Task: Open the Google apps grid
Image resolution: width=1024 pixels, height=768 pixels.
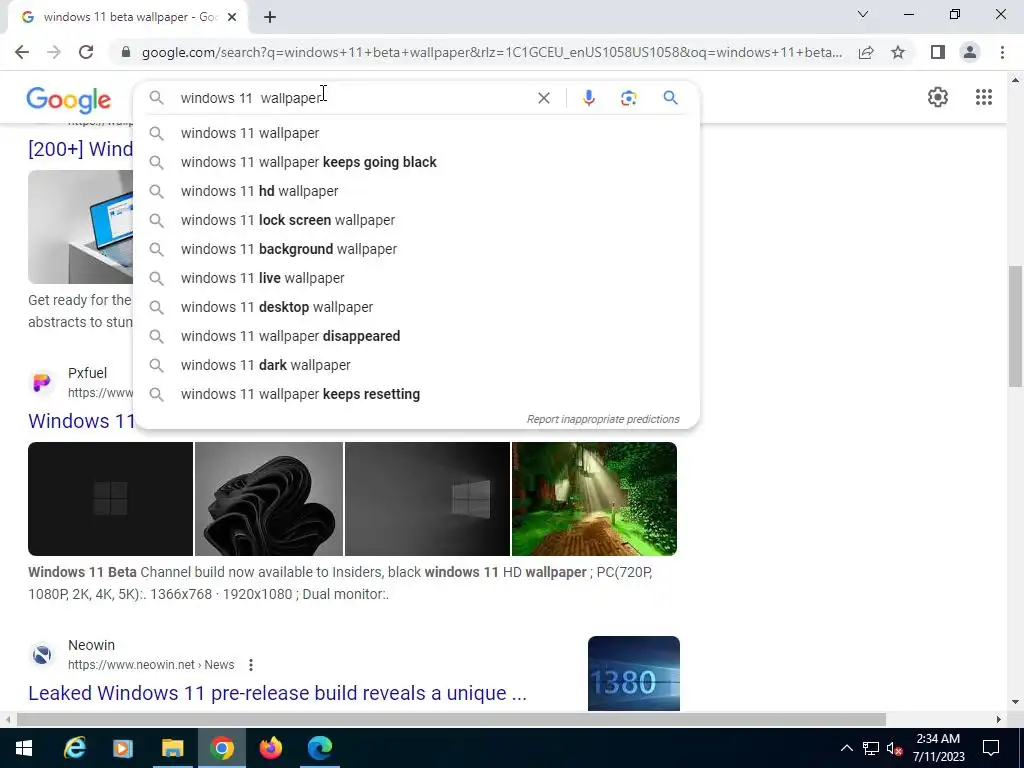Action: click(984, 97)
